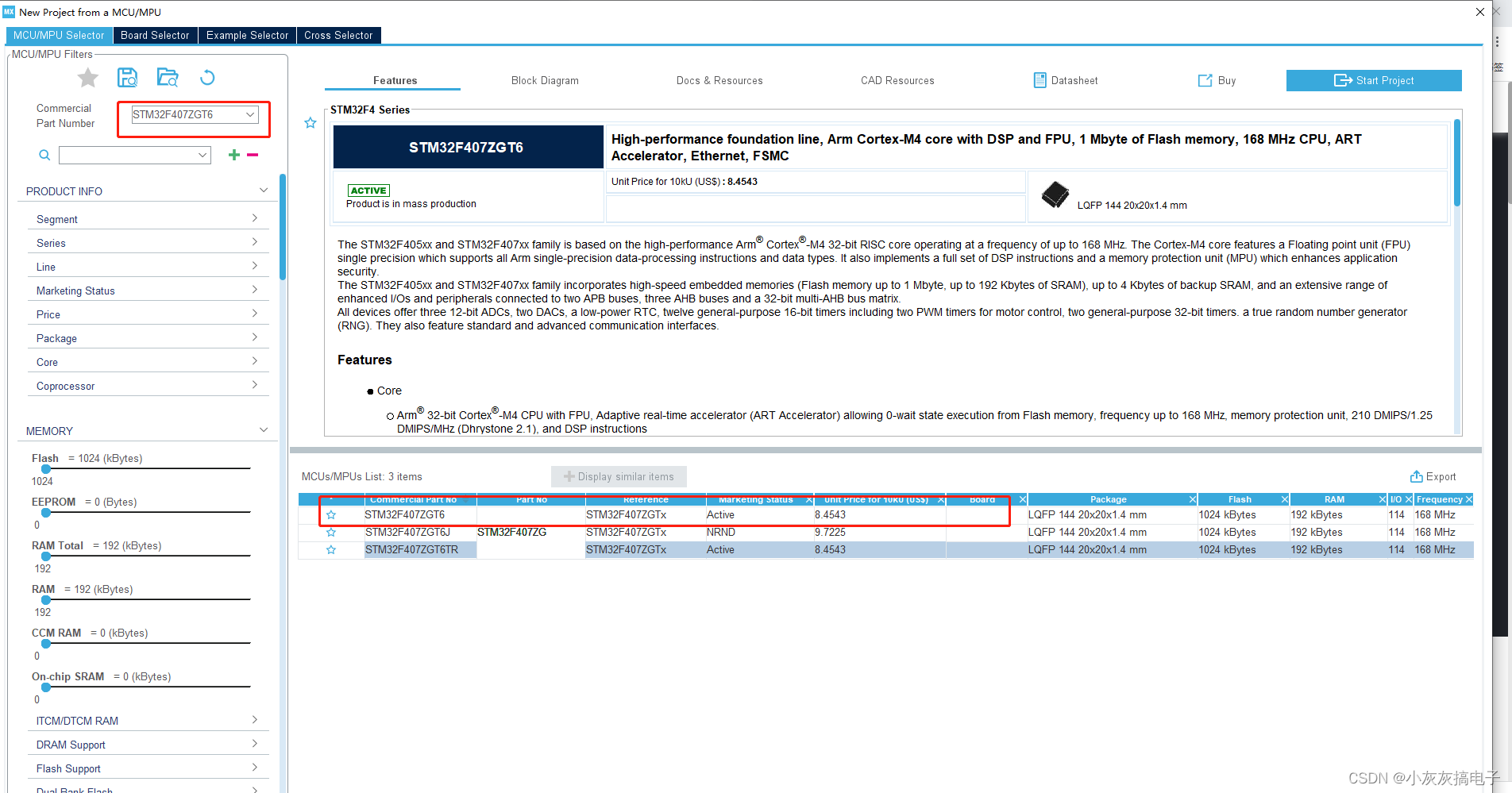This screenshot has height=793, width=1512.
Task: Collapse the PRODUCT INFO section
Action: tap(264, 191)
